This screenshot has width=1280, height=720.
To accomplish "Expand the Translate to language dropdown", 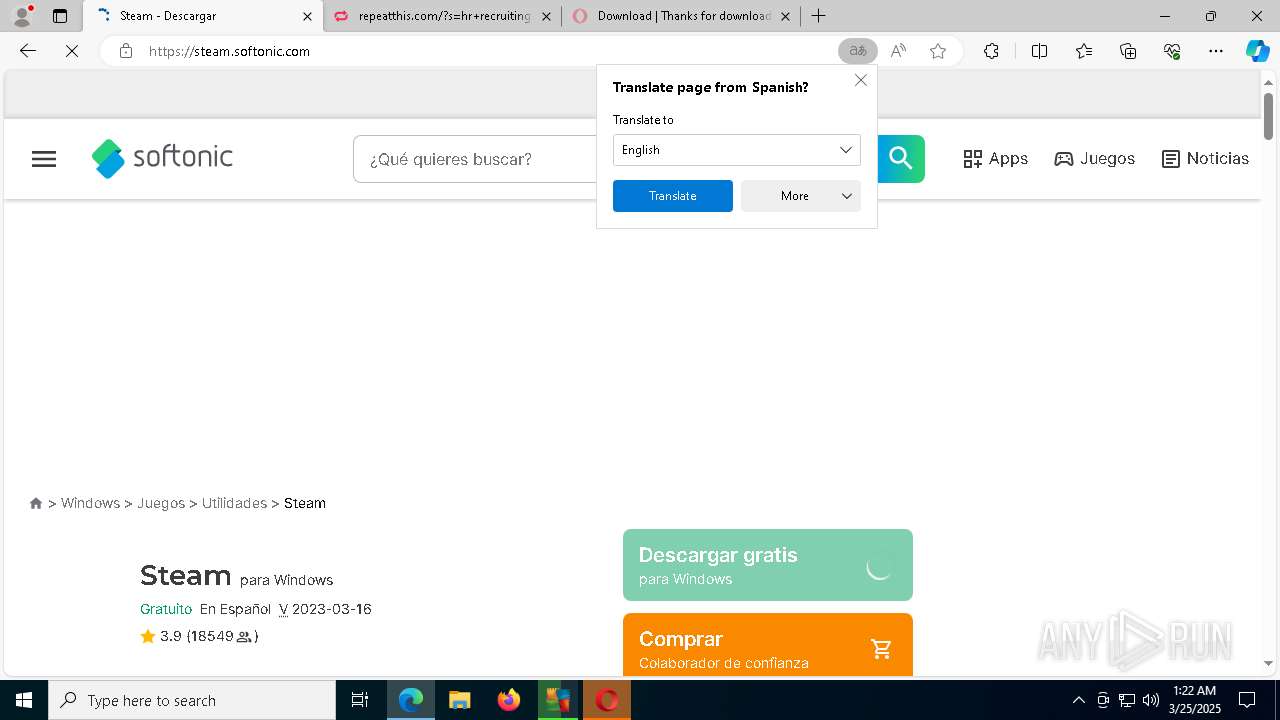I will tap(737, 150).
